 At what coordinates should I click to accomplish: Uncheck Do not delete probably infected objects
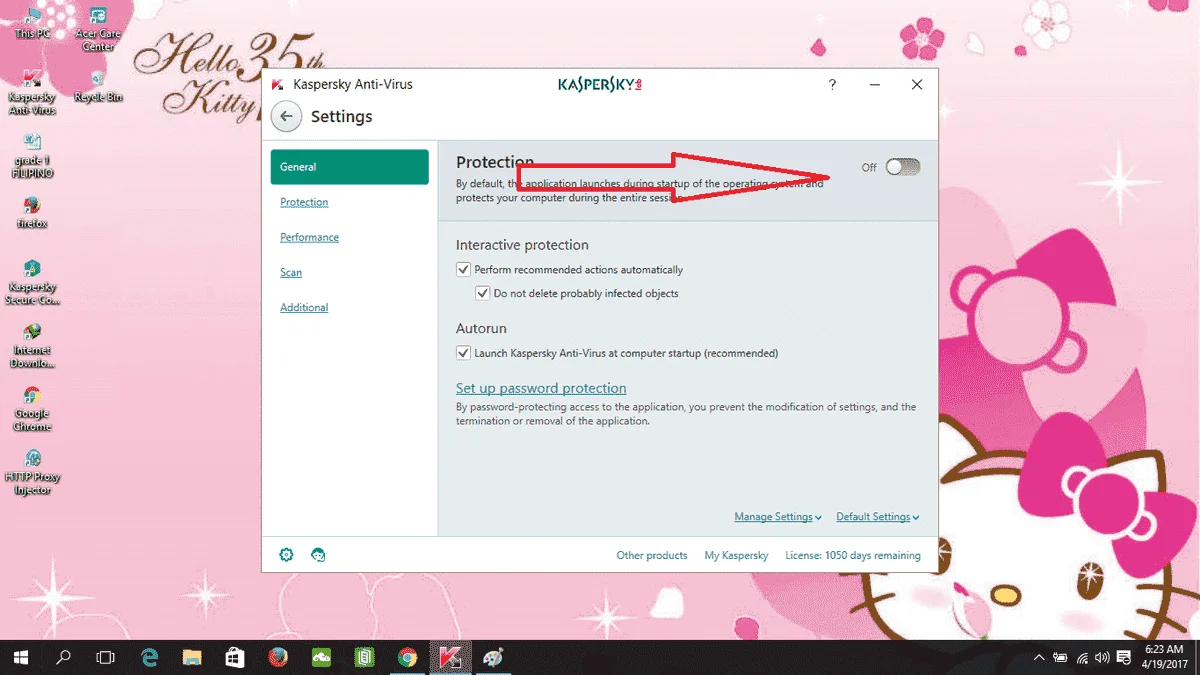pos(483,293)
